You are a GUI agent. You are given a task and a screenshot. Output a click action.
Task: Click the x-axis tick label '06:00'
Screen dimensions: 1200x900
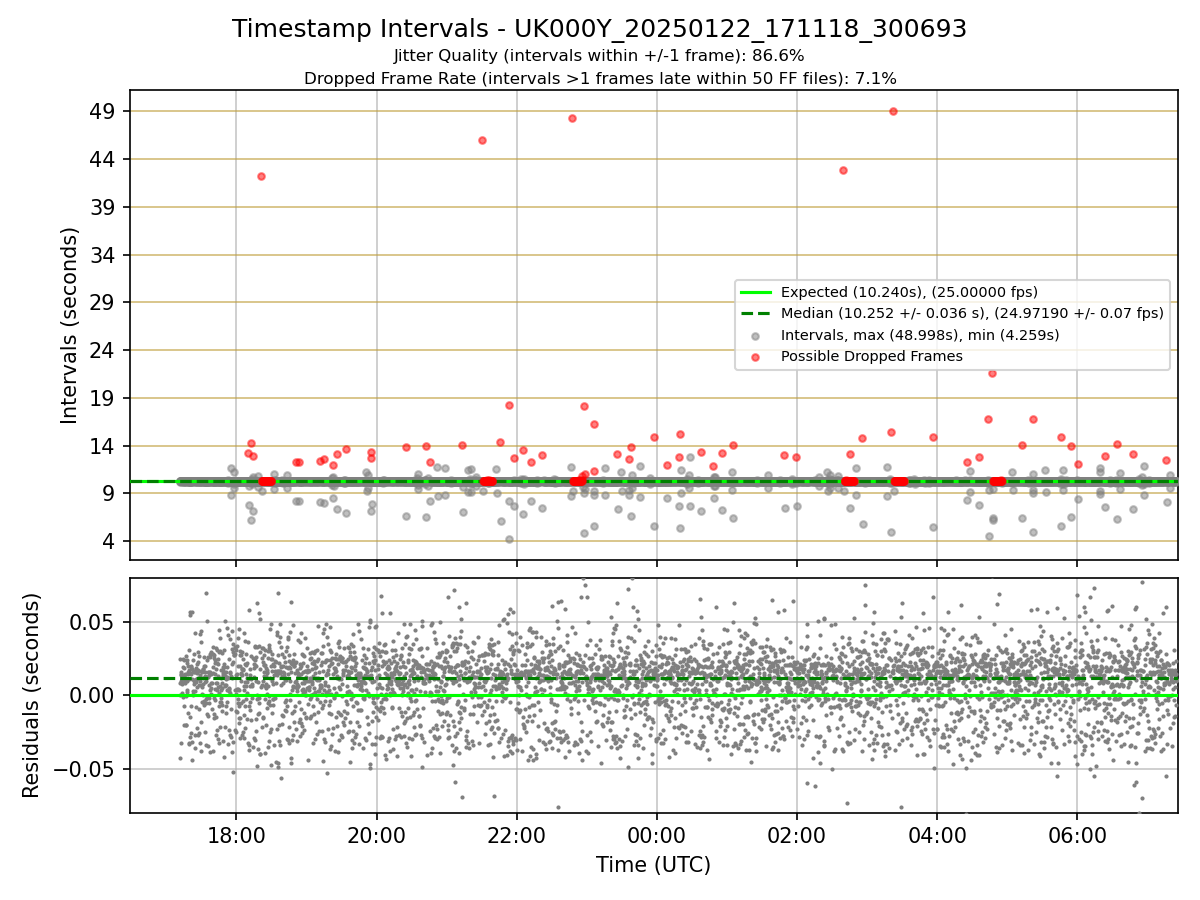pos(1076,835)
